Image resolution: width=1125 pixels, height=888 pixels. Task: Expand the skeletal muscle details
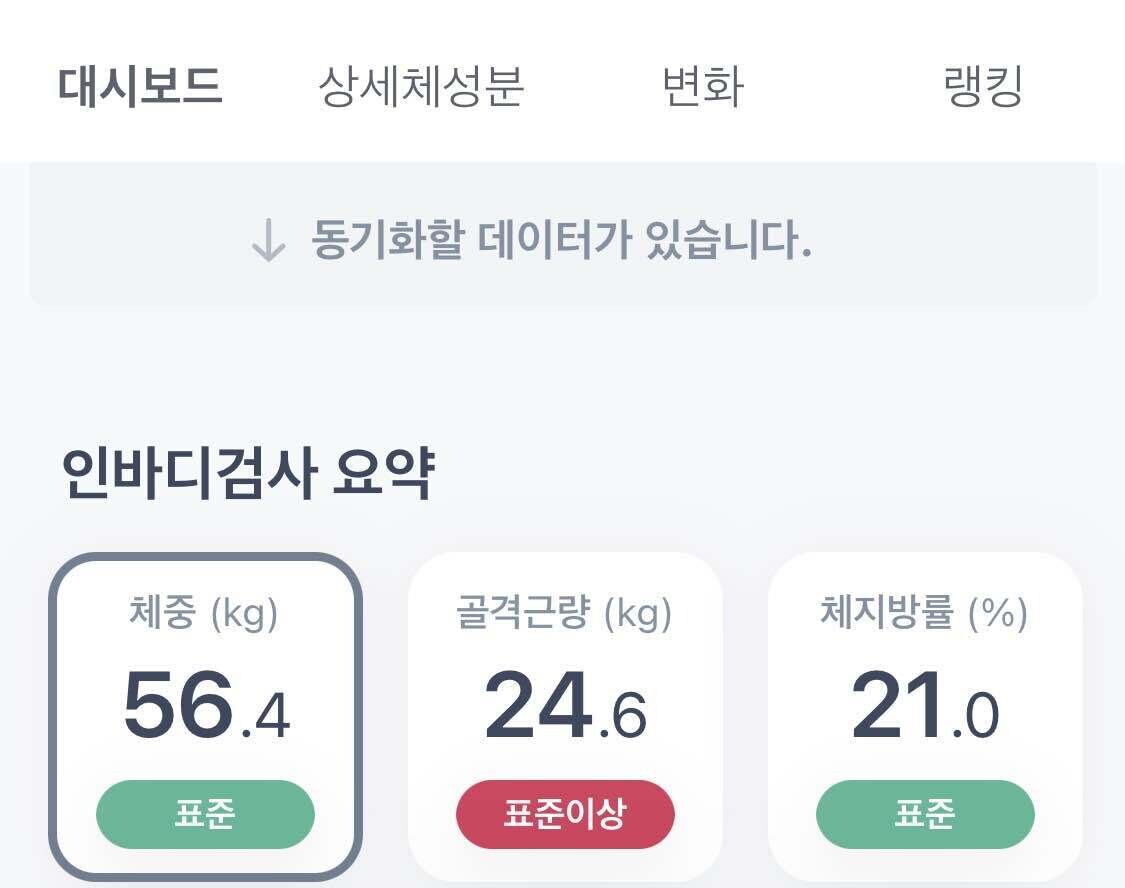click(x=567, y=710)
